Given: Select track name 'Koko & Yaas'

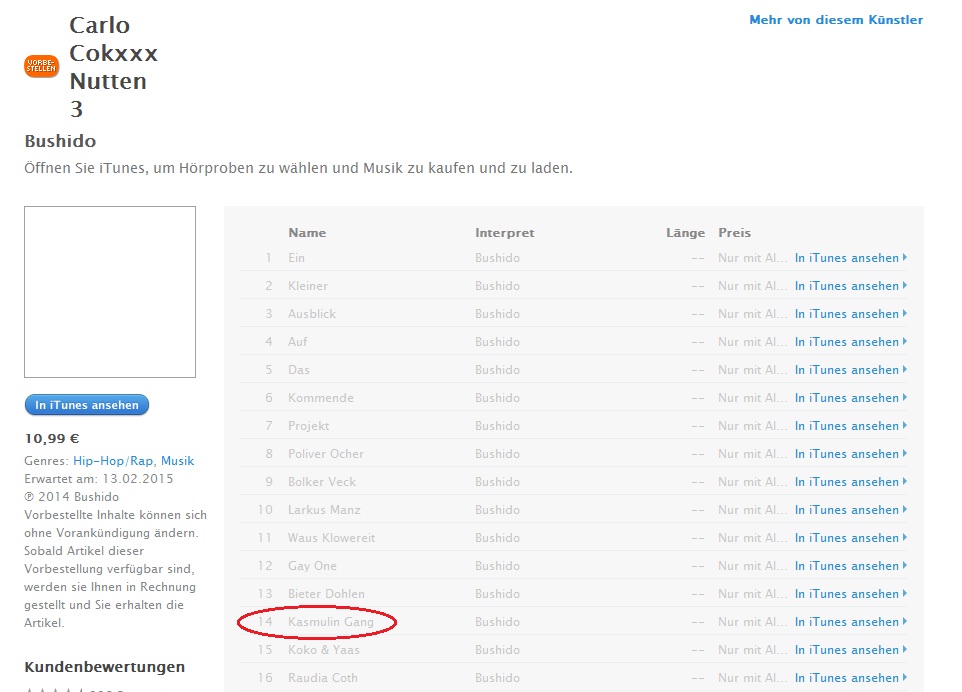Looking at the screenshot, I should 324,650.
